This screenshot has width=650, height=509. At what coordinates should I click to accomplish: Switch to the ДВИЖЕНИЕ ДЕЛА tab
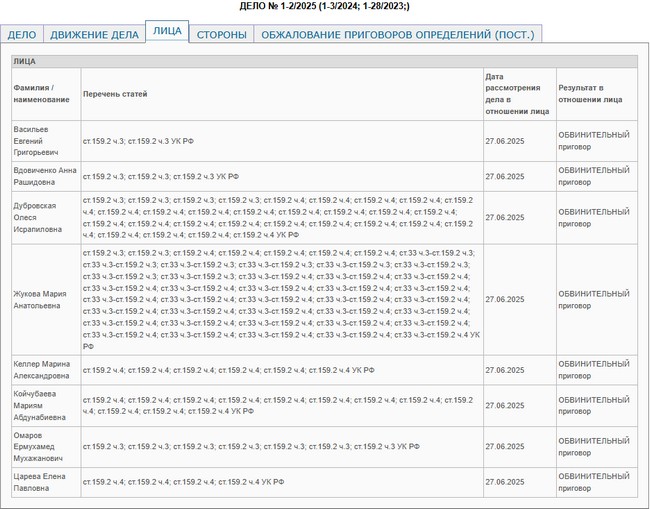94,34
